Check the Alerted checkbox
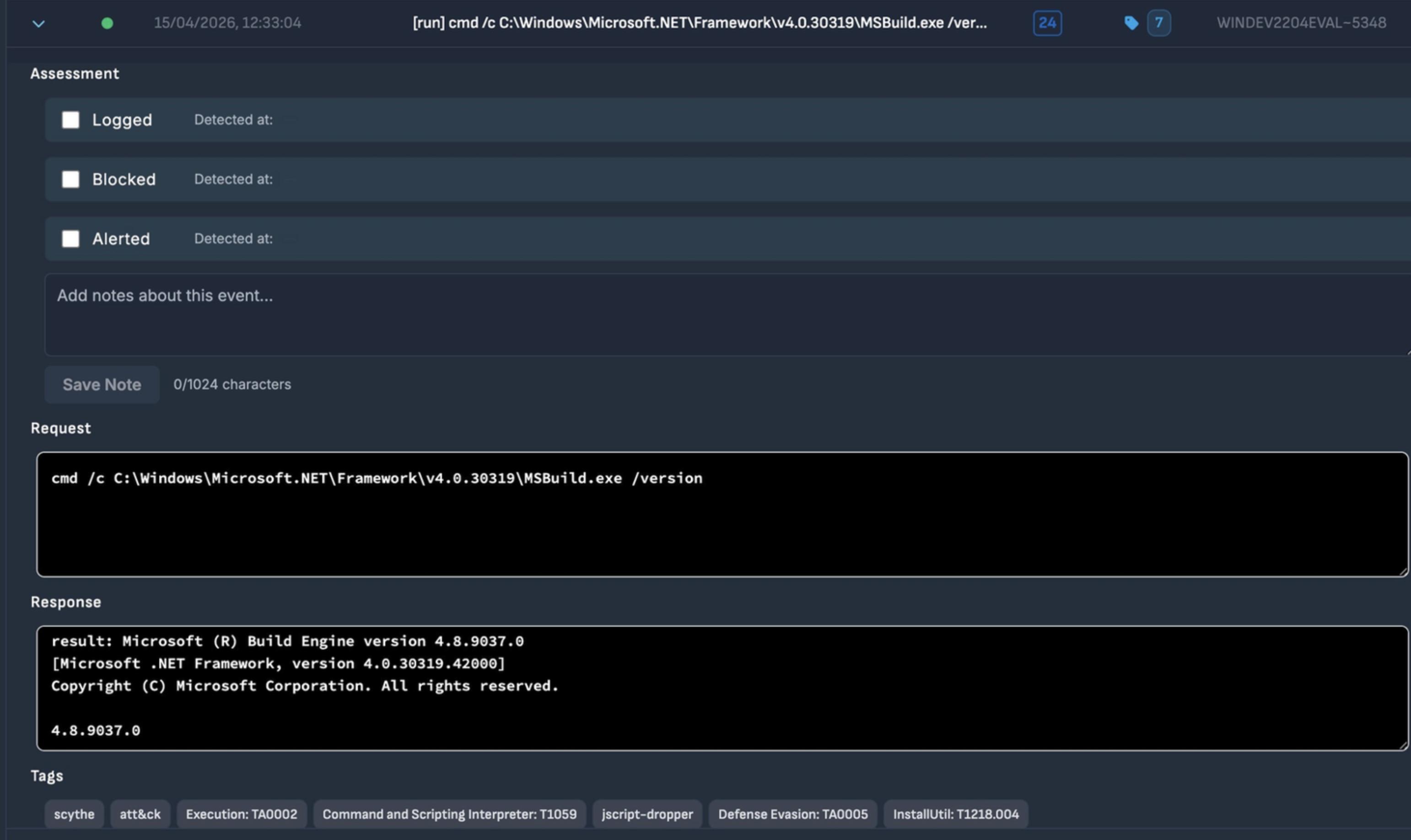This screenshot has height=840, width=1411. (71, 239)
